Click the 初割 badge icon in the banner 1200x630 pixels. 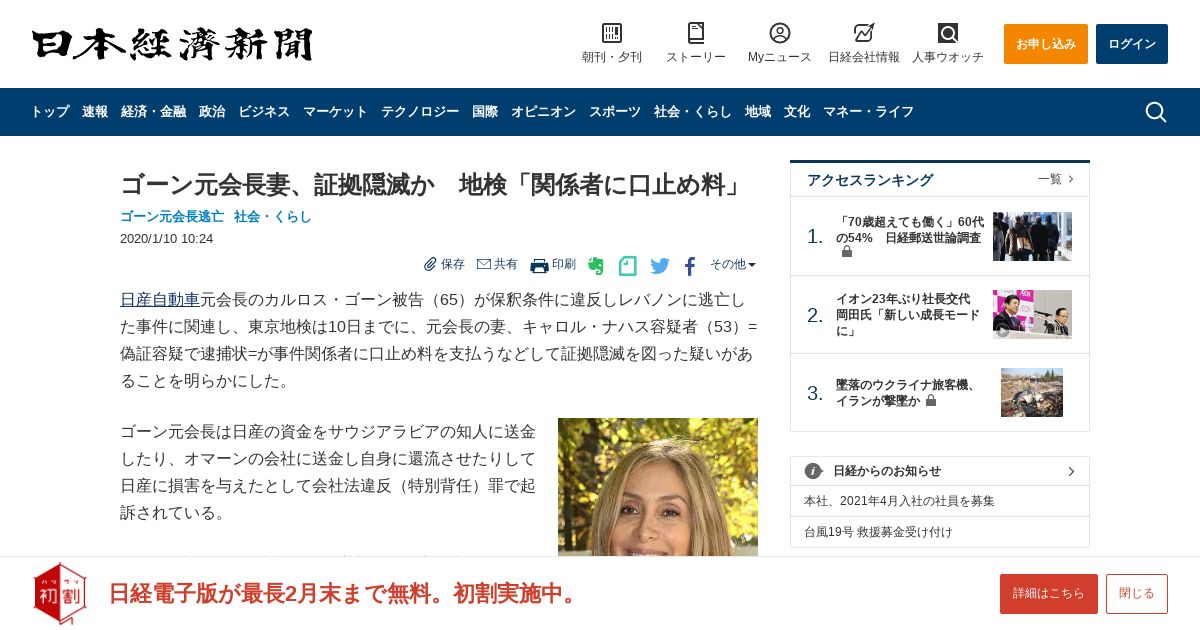pos(59,593)
